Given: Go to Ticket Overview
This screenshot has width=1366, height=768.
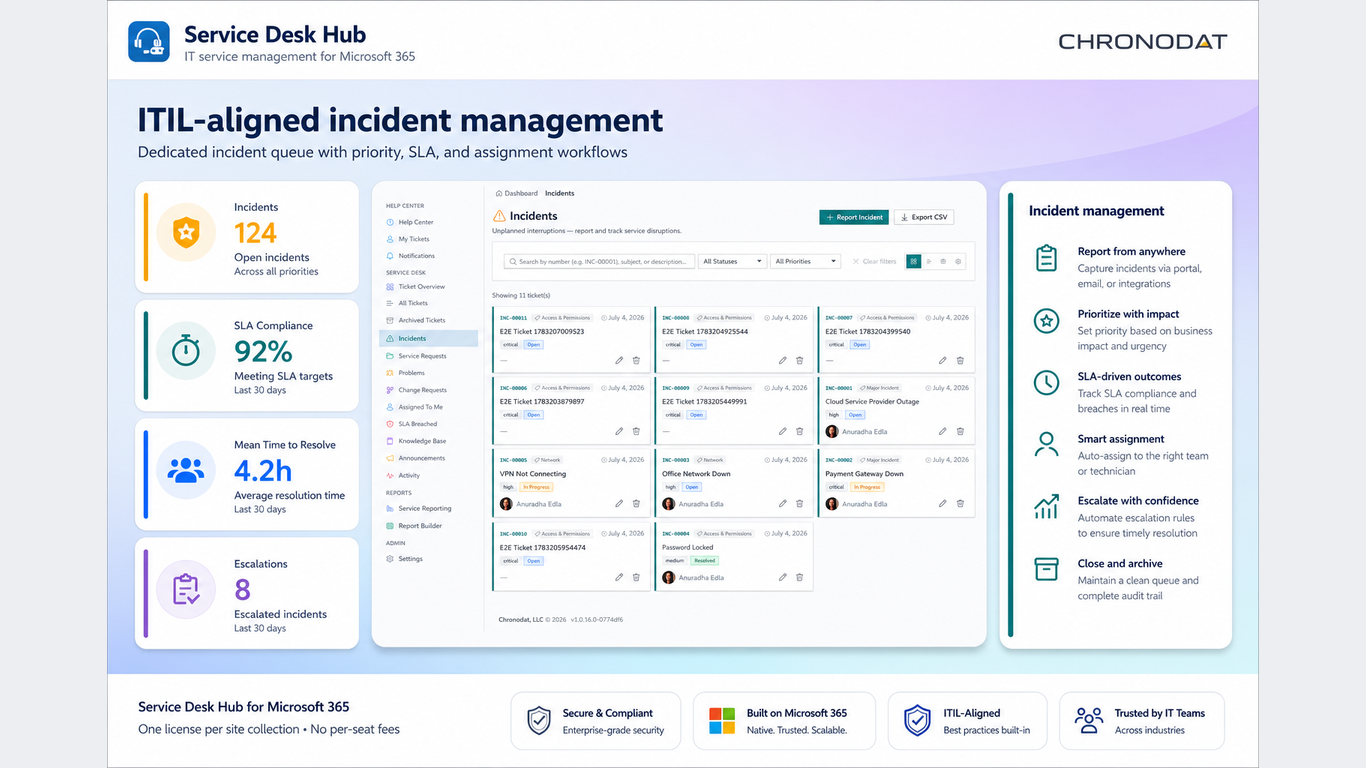Looking at the screenshot, I should [x=415, y=287].
